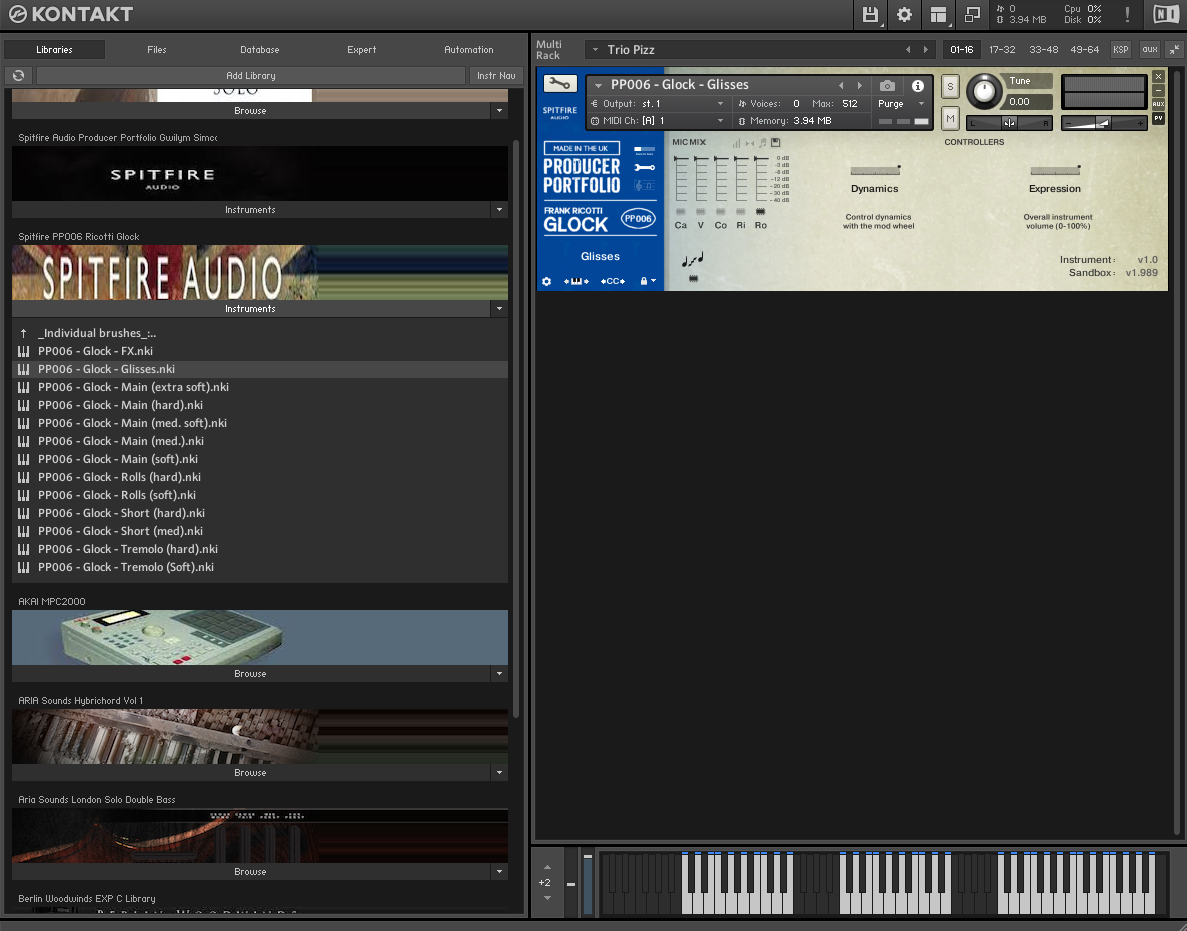
Task: Show instrument info with the i icon
Action: pyautogui.click(x=918, y=86)
